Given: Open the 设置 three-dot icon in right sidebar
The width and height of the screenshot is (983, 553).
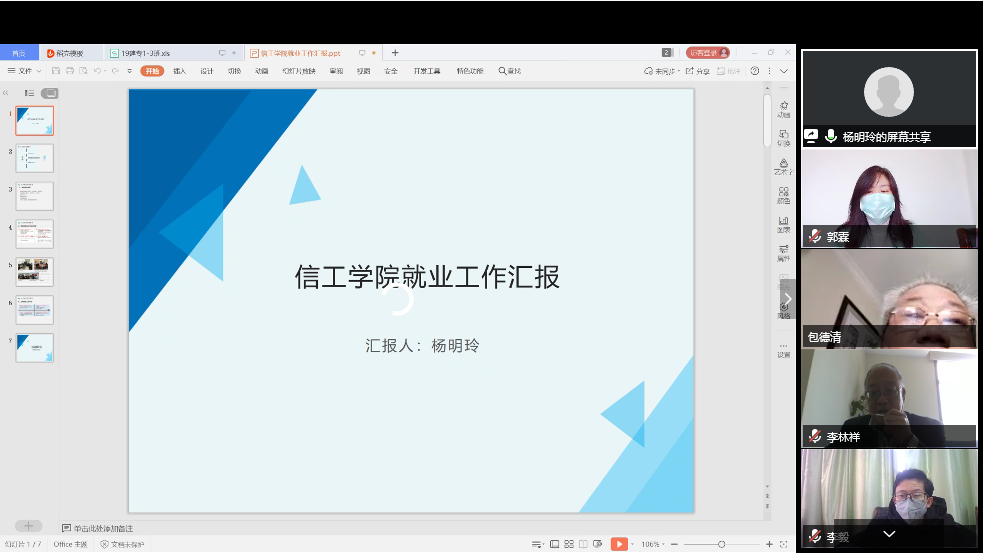Looking at the screenshot, I should [x=784, y=350].
